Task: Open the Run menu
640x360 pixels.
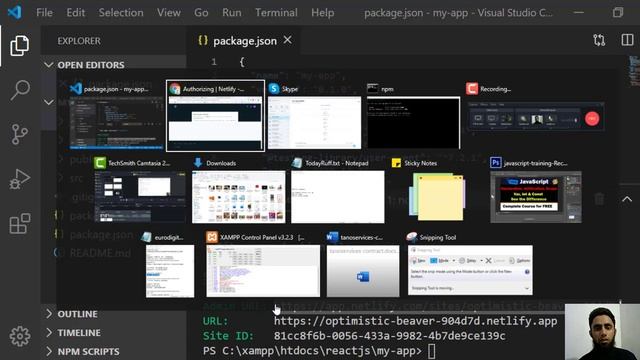Action: (231, 13)
